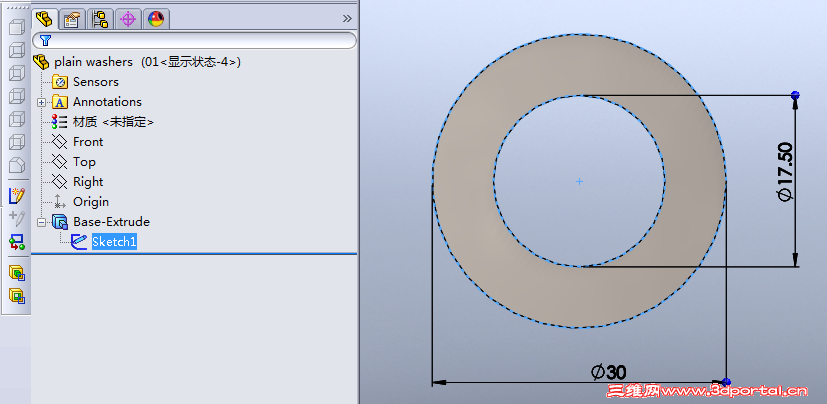This screenshot has width=827, height=404.
Task: Select the Ø30 dimension text
Action: point(609,373)
